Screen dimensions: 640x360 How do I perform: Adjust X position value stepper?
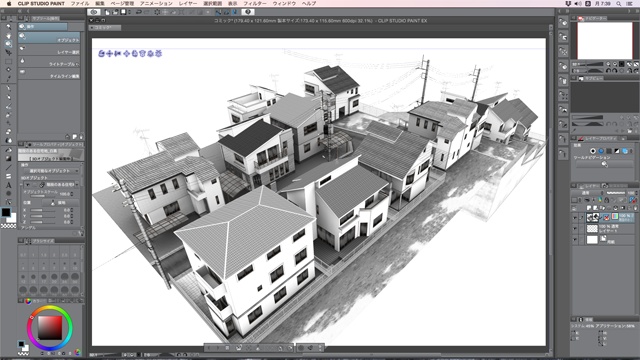click(72, 210)
